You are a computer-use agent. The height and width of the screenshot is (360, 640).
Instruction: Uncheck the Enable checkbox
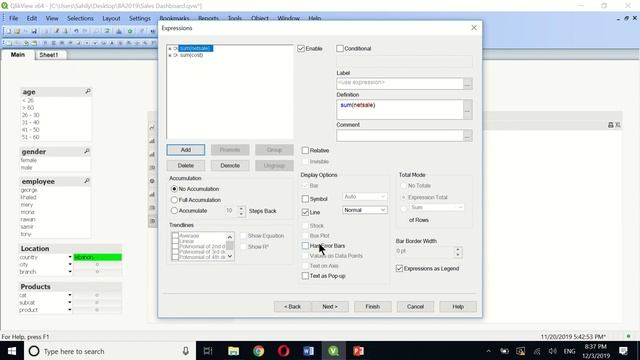pyautogui.click(x=301, y=49)
